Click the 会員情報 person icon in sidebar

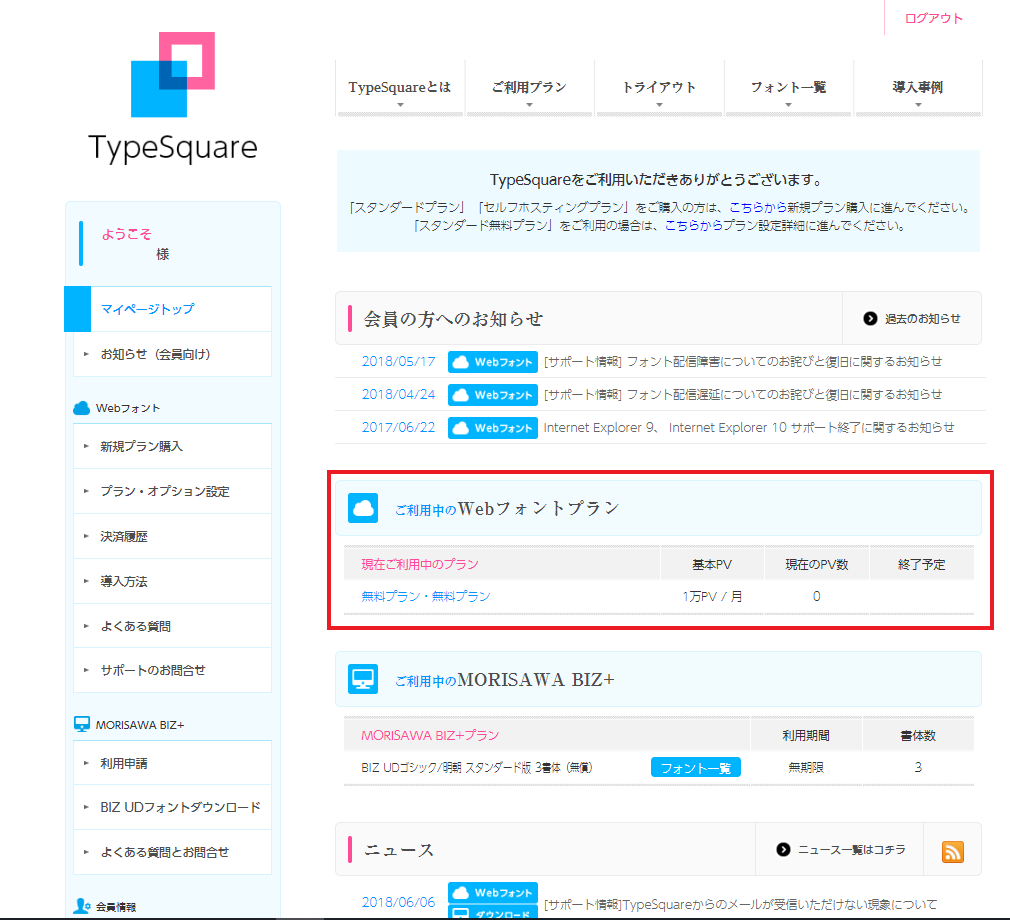[x=82, y=906]
